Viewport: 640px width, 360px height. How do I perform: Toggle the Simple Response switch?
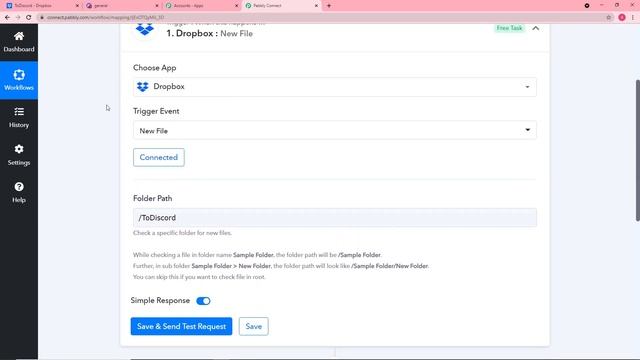[203, 301]
